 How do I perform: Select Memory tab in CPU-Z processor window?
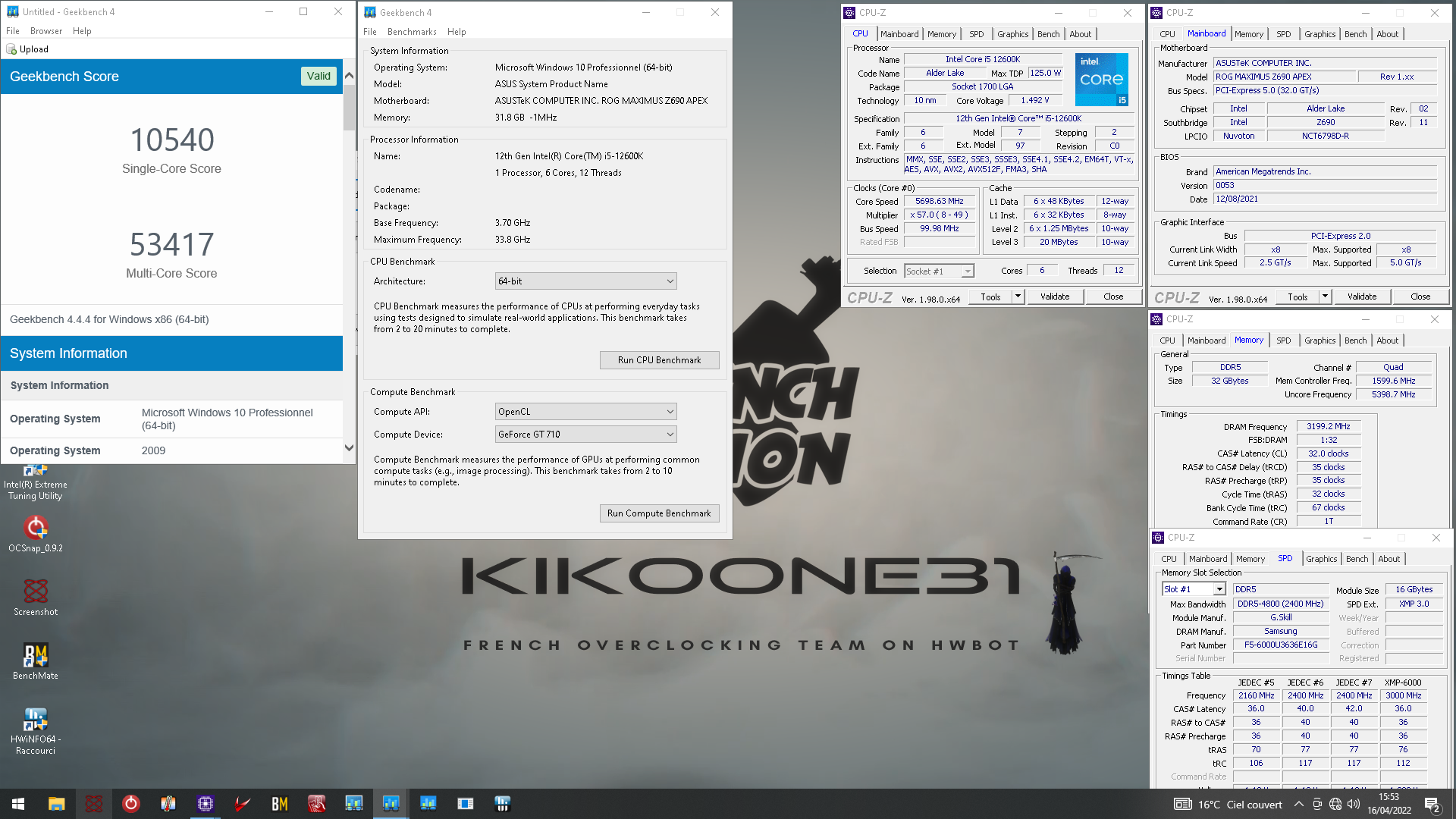(x=942, y=34)
